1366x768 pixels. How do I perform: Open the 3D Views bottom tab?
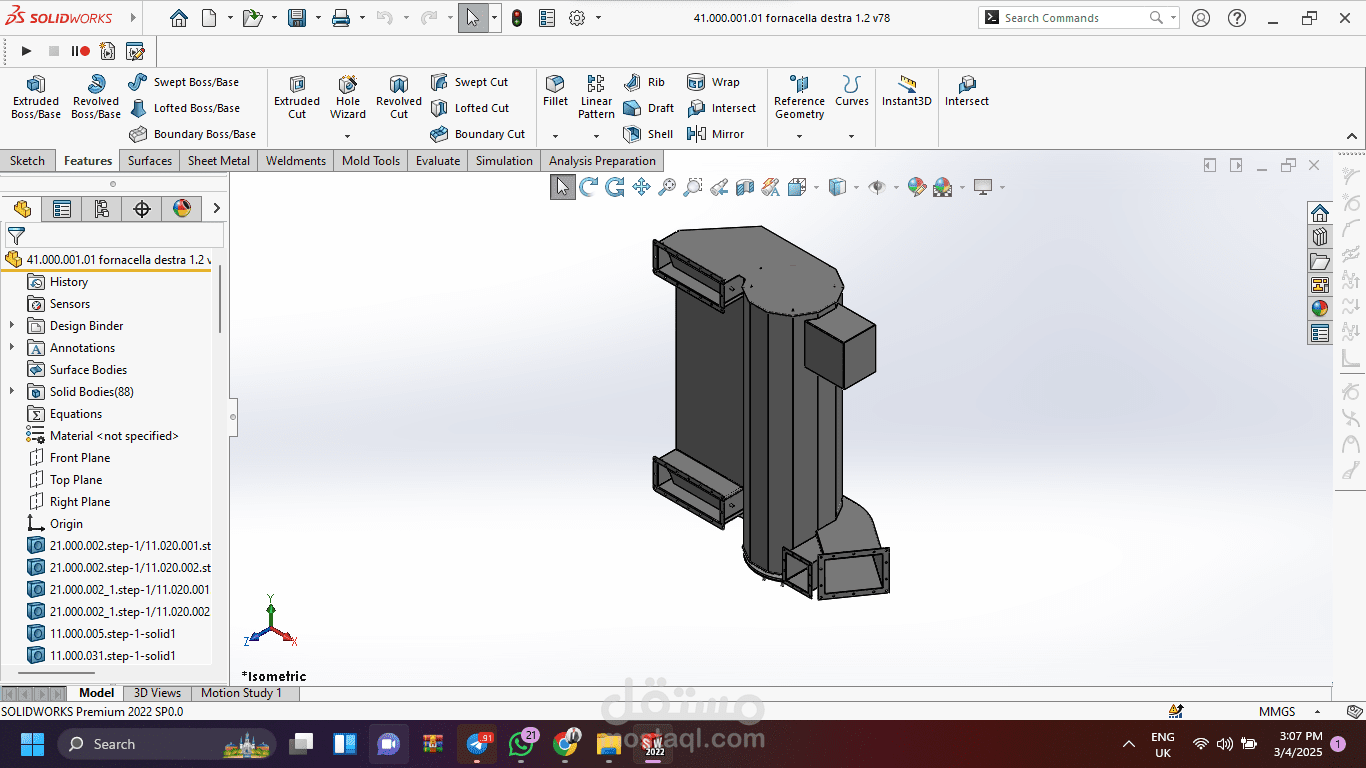tap(158, 693)
